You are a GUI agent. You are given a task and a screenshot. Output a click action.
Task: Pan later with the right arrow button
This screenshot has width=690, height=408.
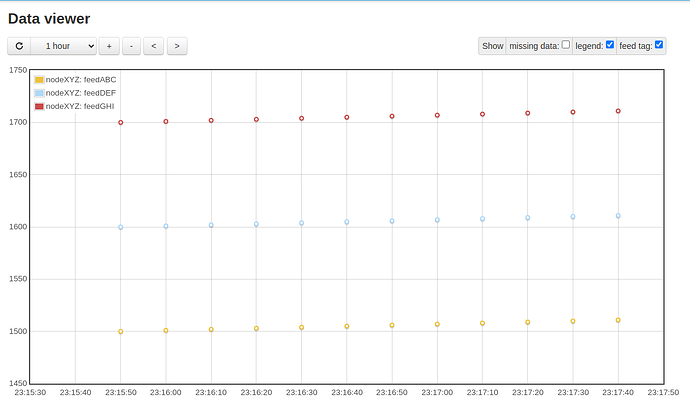point(177,46)
